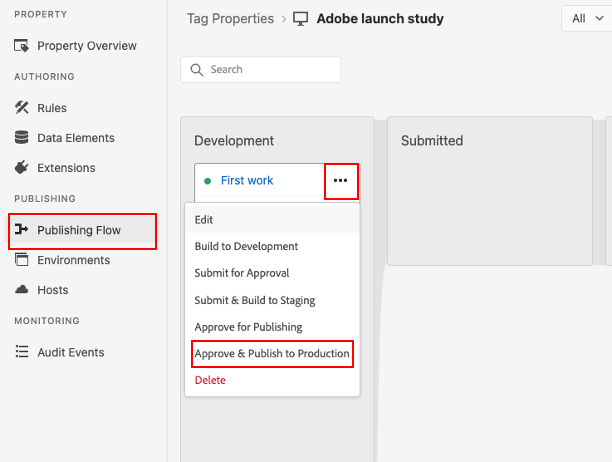Select the Data Elements database icon
Image resolution: width=612 pixels, height=462 pixels.
tap(21, 137)
